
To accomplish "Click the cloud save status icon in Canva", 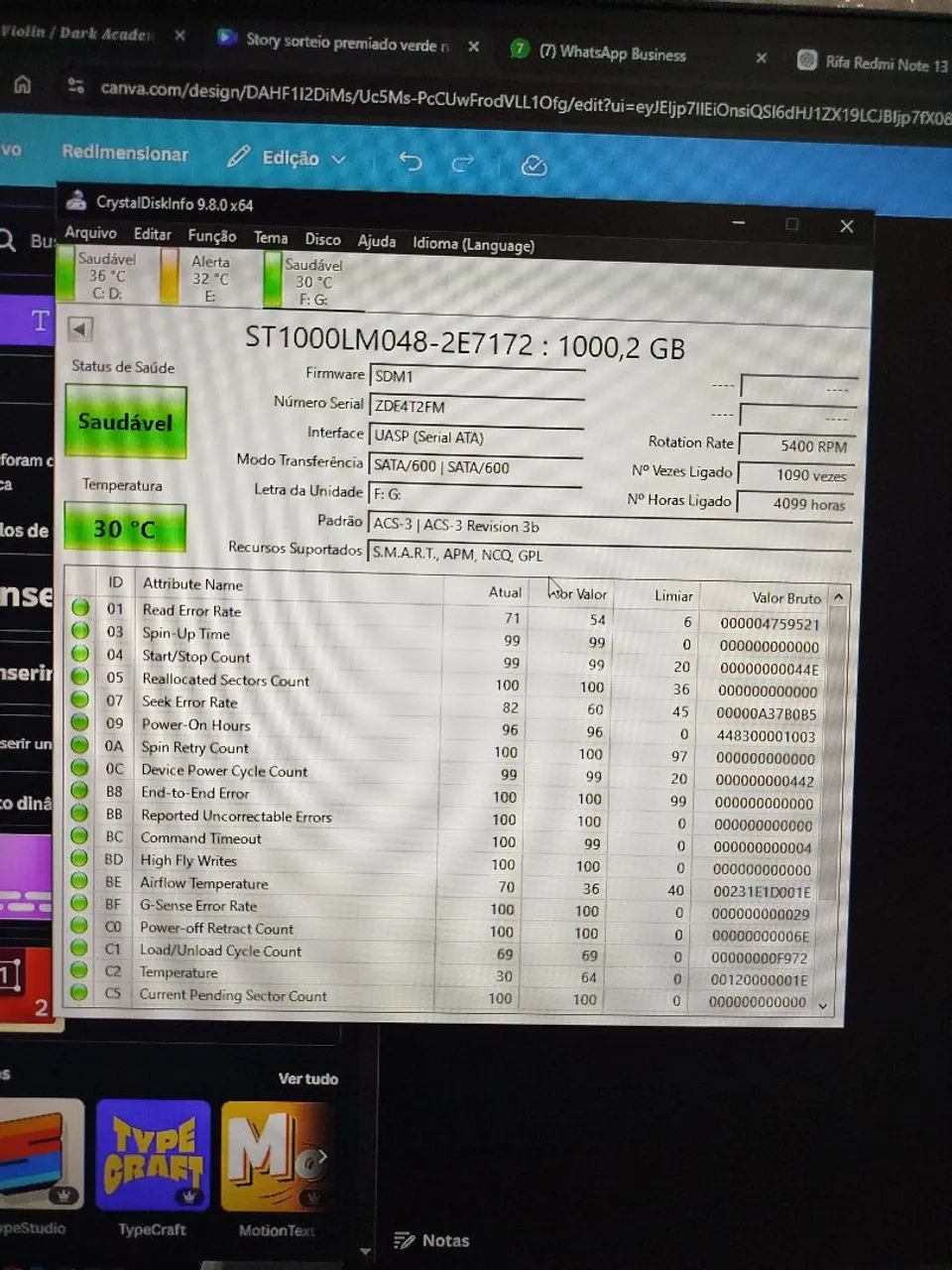I will pos(534,165).
